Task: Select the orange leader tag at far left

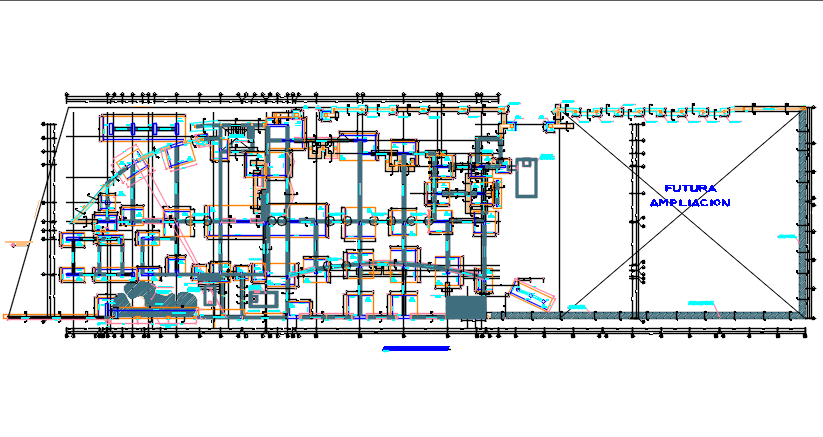Action: pyautogui.click(x=14, y=243)
